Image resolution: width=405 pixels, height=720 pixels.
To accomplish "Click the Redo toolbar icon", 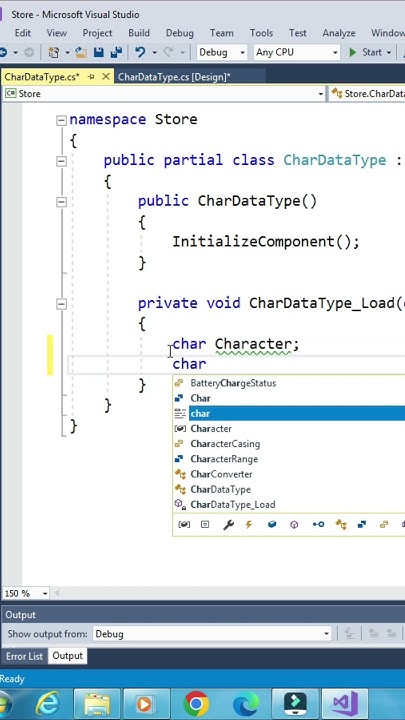I will pos(169,52).
